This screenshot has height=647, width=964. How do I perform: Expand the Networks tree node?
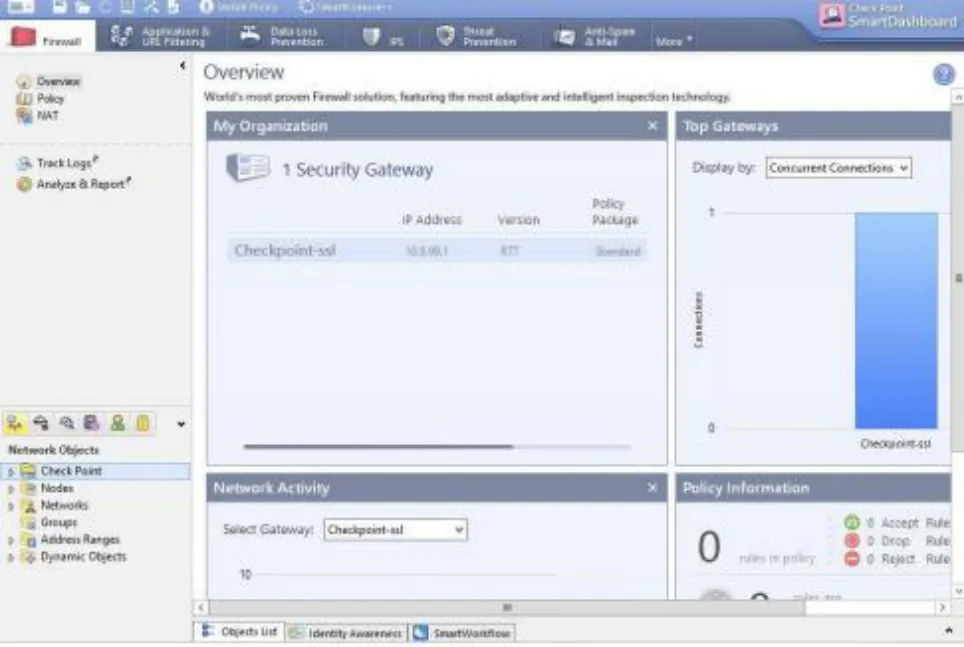coord(10,506)
